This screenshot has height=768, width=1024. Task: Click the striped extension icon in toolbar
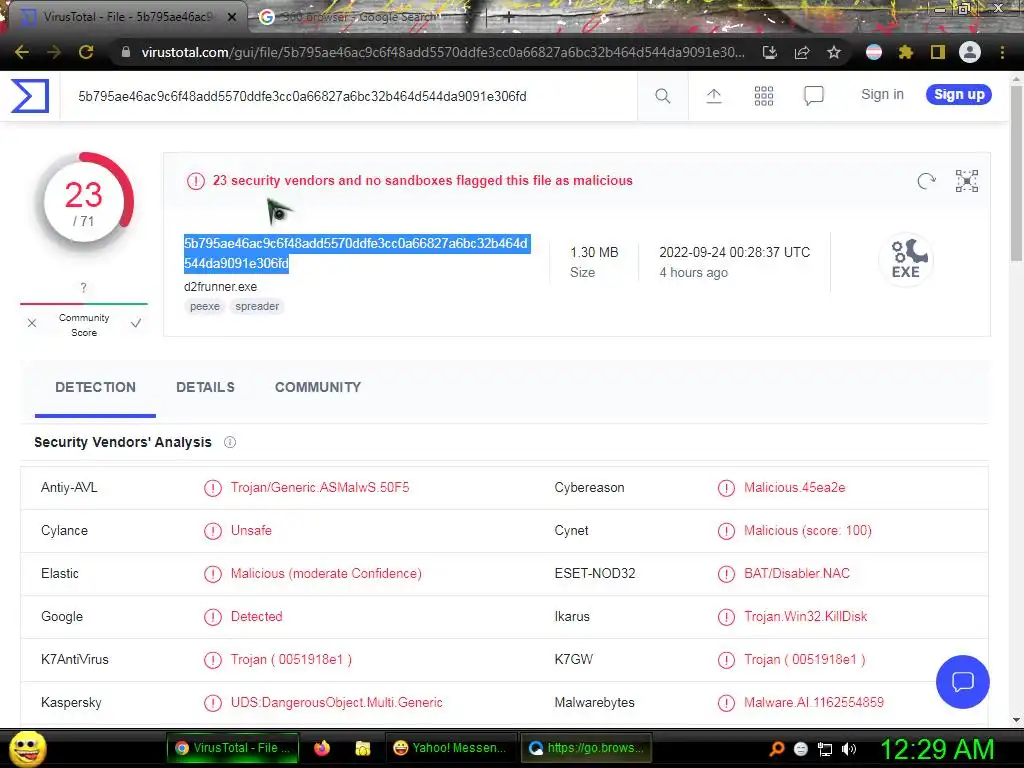[874, 52]
